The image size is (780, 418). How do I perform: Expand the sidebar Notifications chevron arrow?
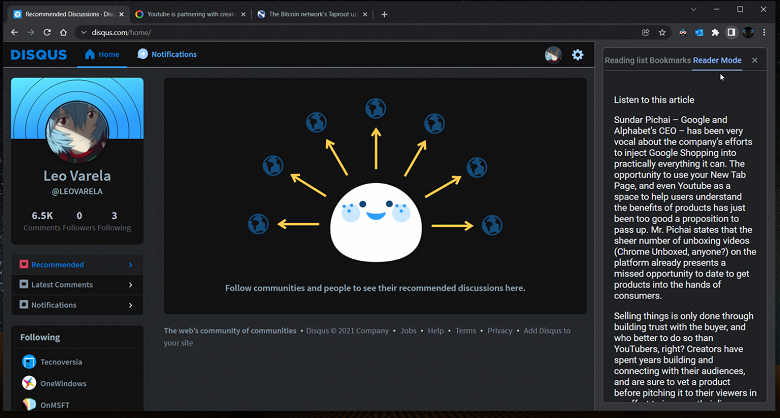130,305
